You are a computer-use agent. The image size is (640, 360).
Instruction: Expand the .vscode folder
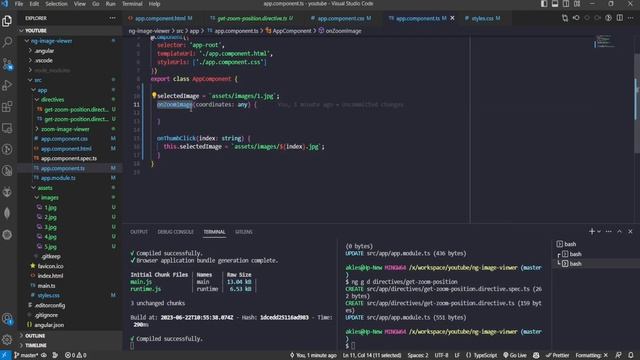point(69,60)
